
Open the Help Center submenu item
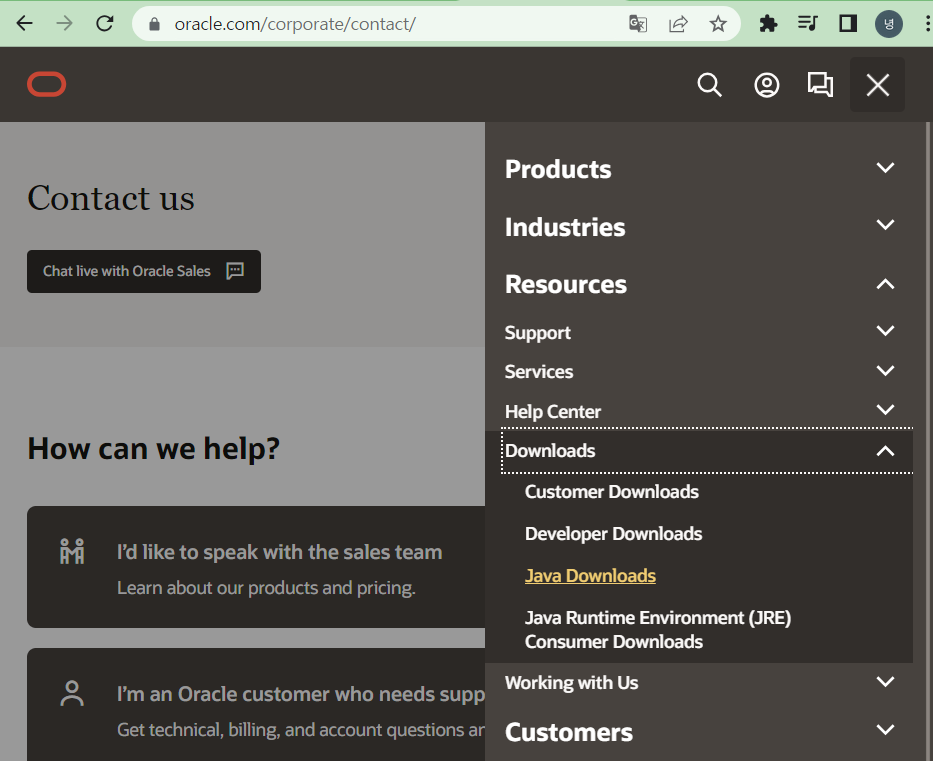tap(552, 412)
